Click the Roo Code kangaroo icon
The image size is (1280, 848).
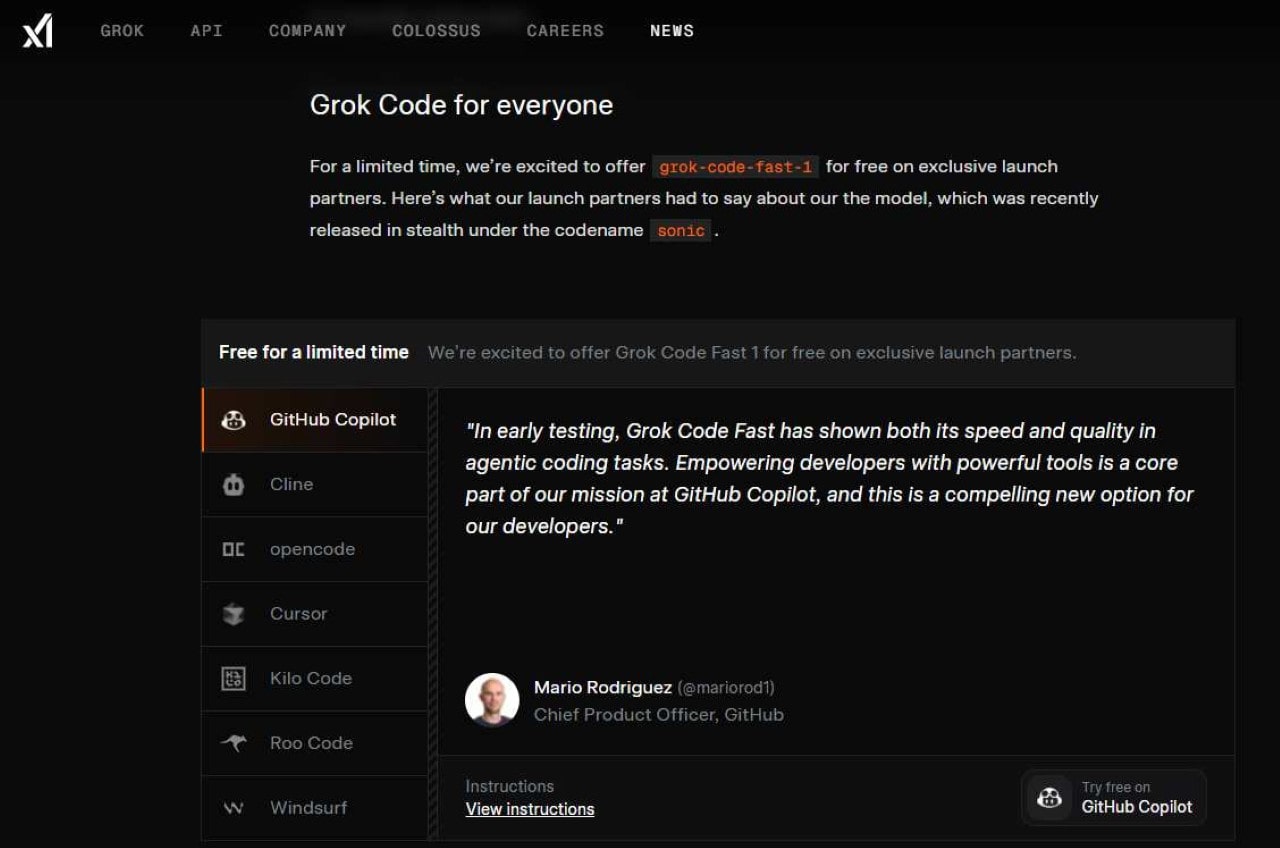click(233, 743)
